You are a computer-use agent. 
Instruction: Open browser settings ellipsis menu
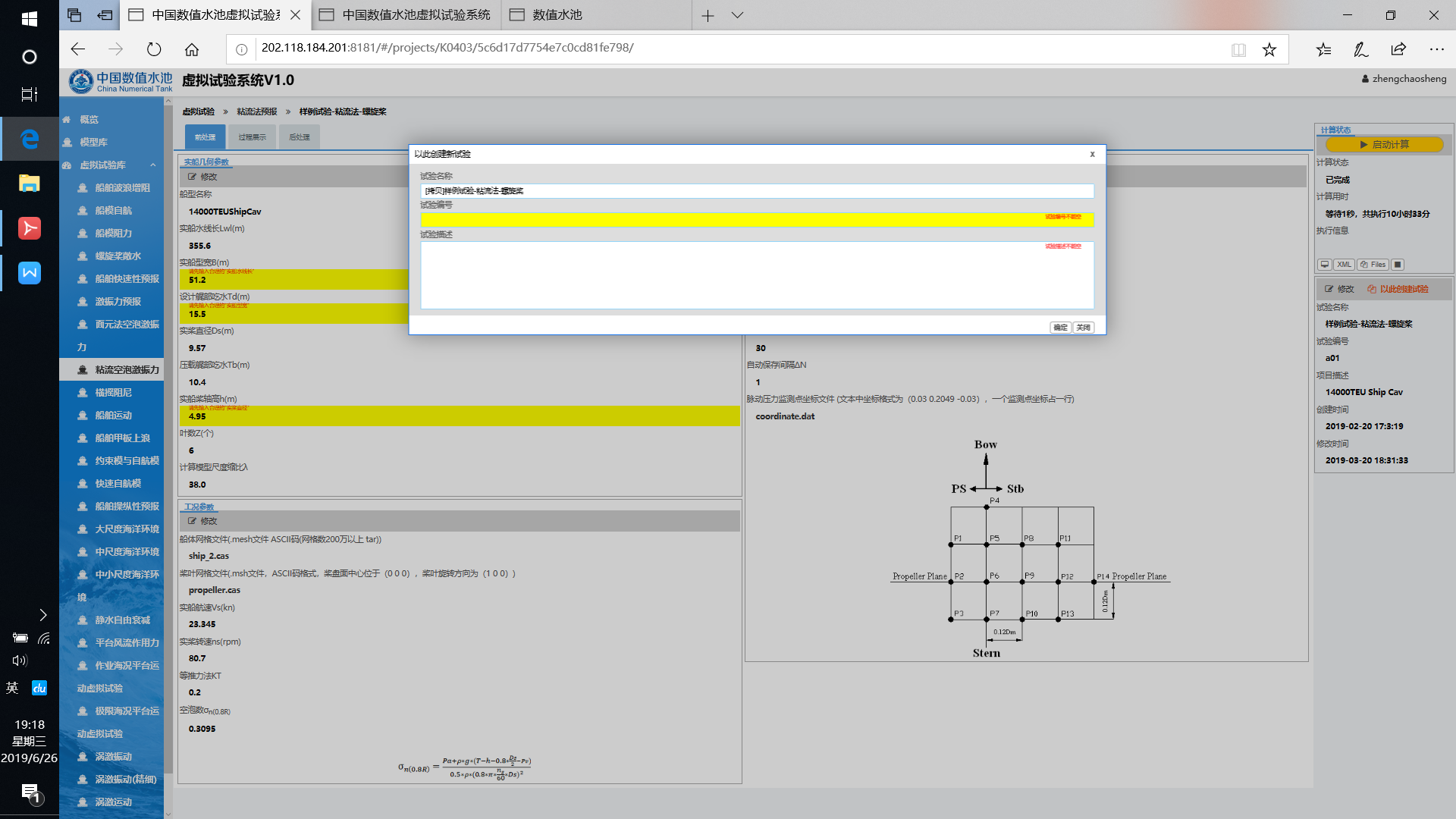[x=1436, y=49]
